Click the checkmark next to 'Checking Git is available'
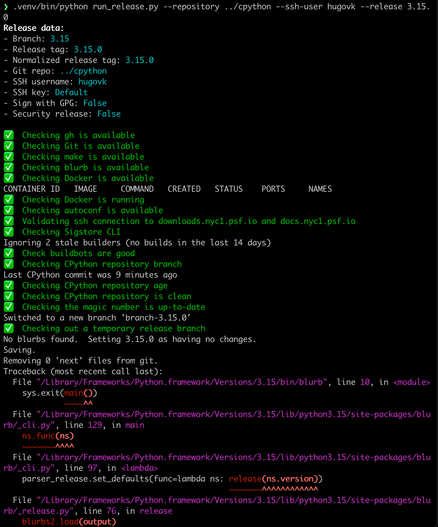 pyautogui.click(x=9, y=146)
